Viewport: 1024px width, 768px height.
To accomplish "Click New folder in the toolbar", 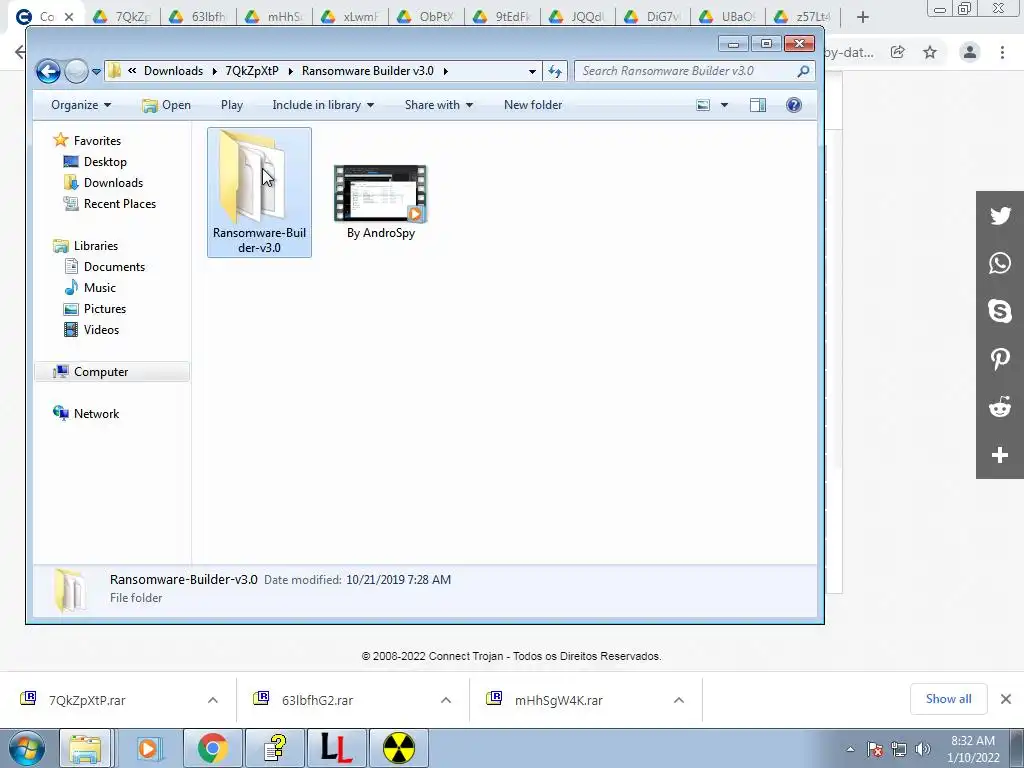I will point(533,104).
